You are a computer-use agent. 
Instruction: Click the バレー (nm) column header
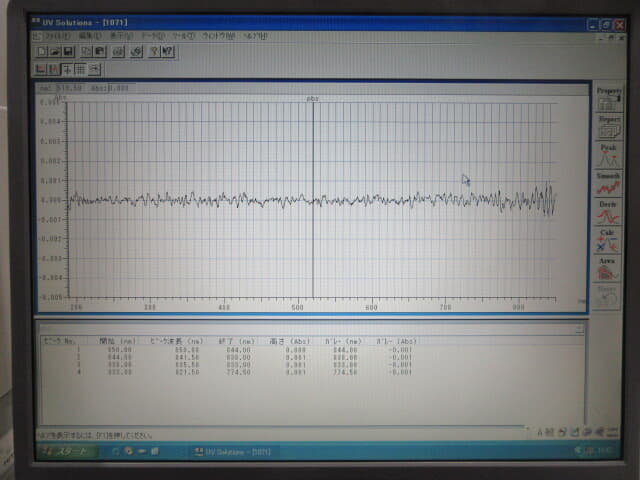click(343, 341)
